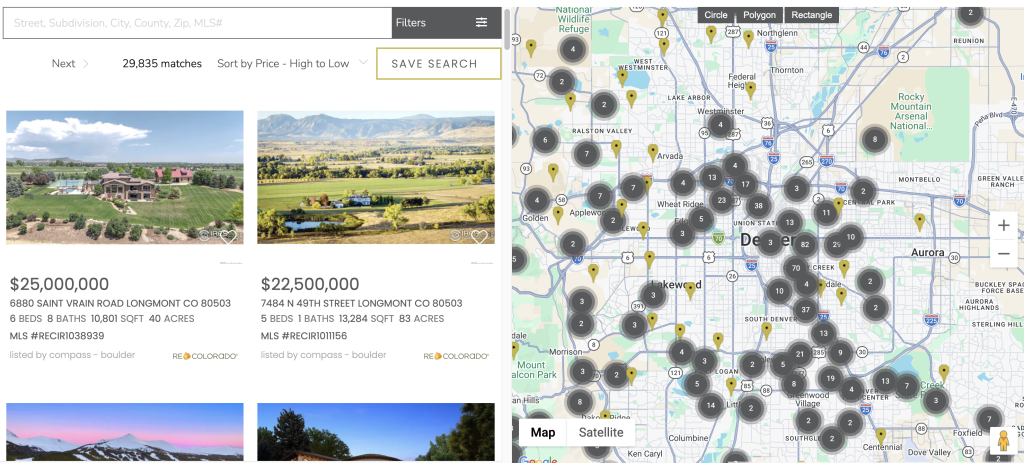Select the Circle draw tool
The image size is (1024, 463).
click(716, 15)
